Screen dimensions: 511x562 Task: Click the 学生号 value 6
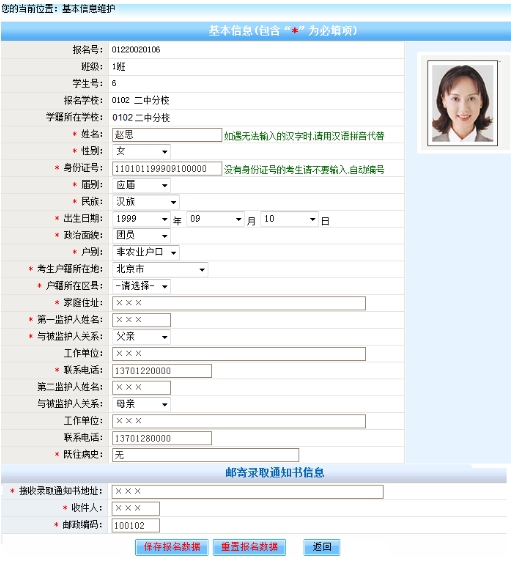coord(114,84)
